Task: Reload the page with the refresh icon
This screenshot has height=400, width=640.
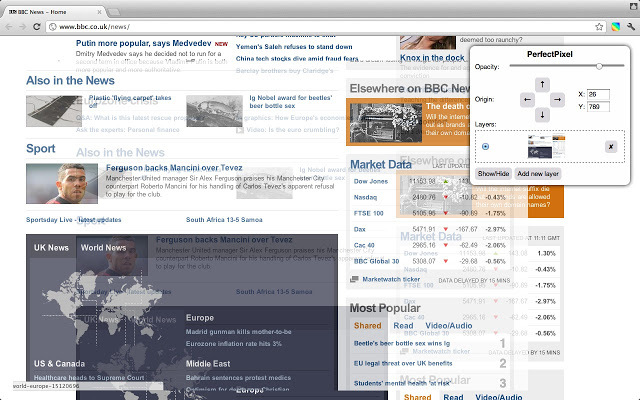Action: coord(36,27)
